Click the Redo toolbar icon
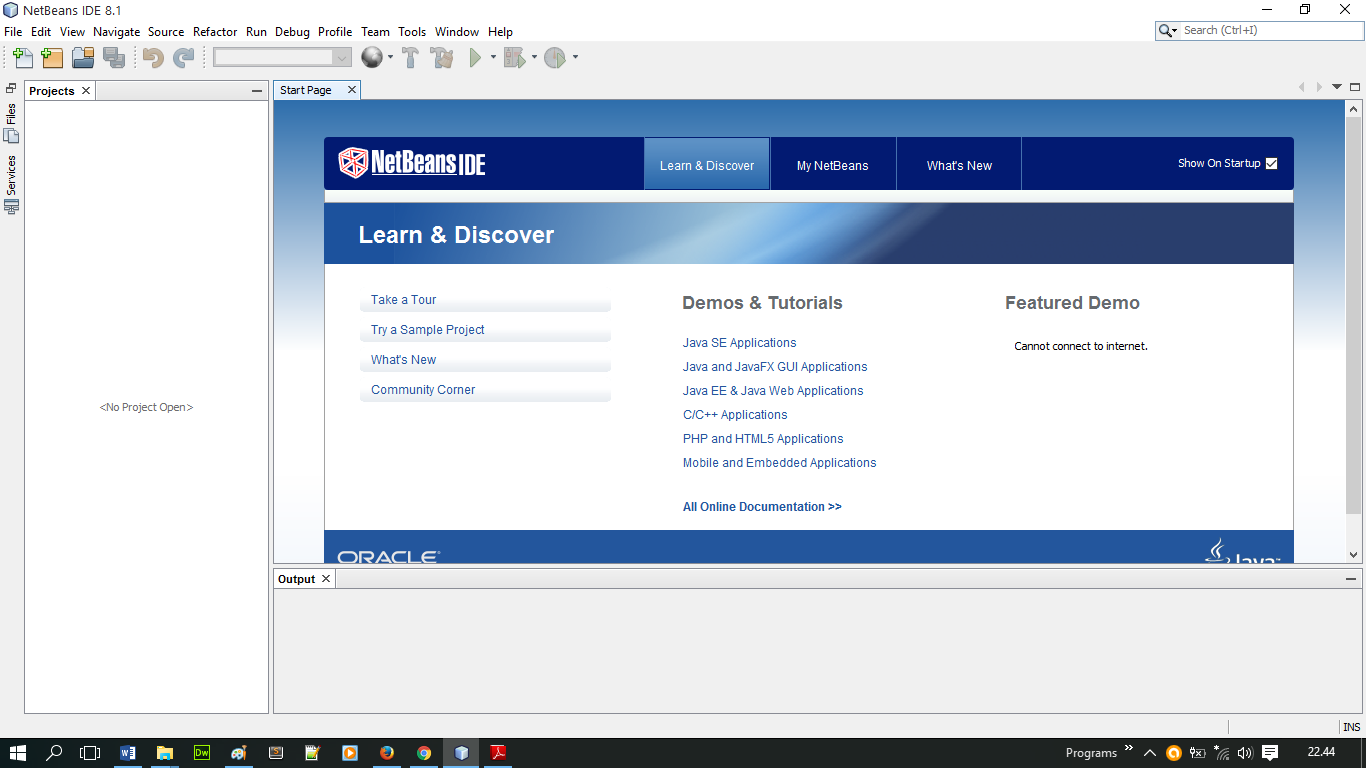This screenshot has width=1366, height=768. tap(184, 58)
